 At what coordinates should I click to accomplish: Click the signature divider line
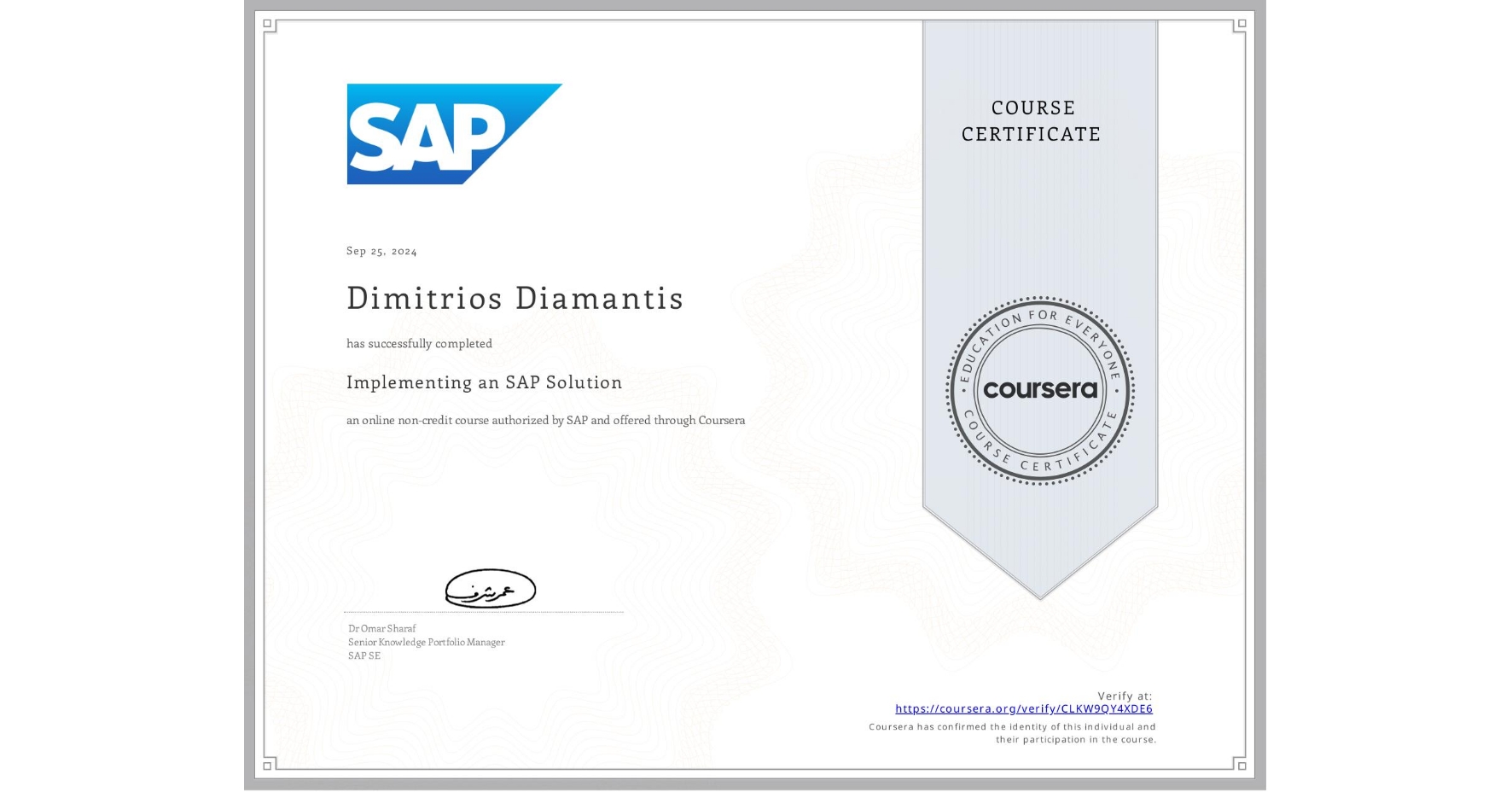484,610
